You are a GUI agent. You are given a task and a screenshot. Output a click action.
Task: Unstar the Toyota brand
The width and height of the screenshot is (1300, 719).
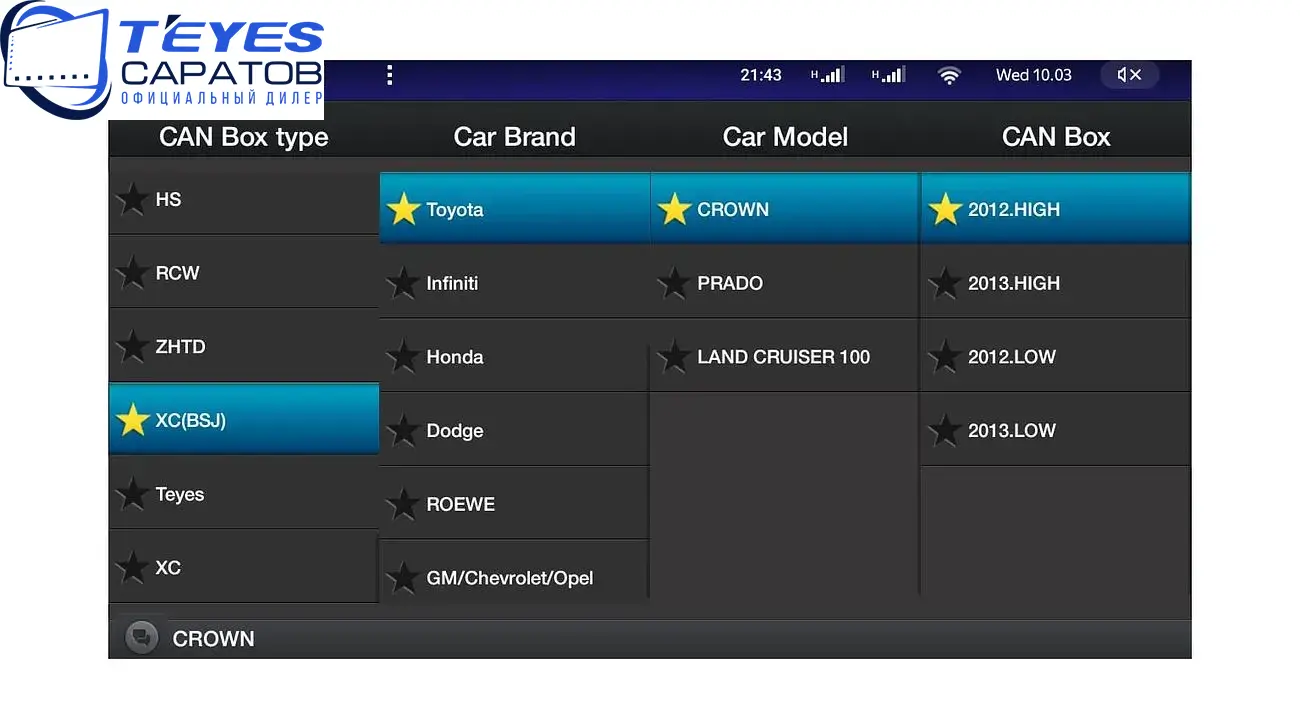(x=403, y=209)
